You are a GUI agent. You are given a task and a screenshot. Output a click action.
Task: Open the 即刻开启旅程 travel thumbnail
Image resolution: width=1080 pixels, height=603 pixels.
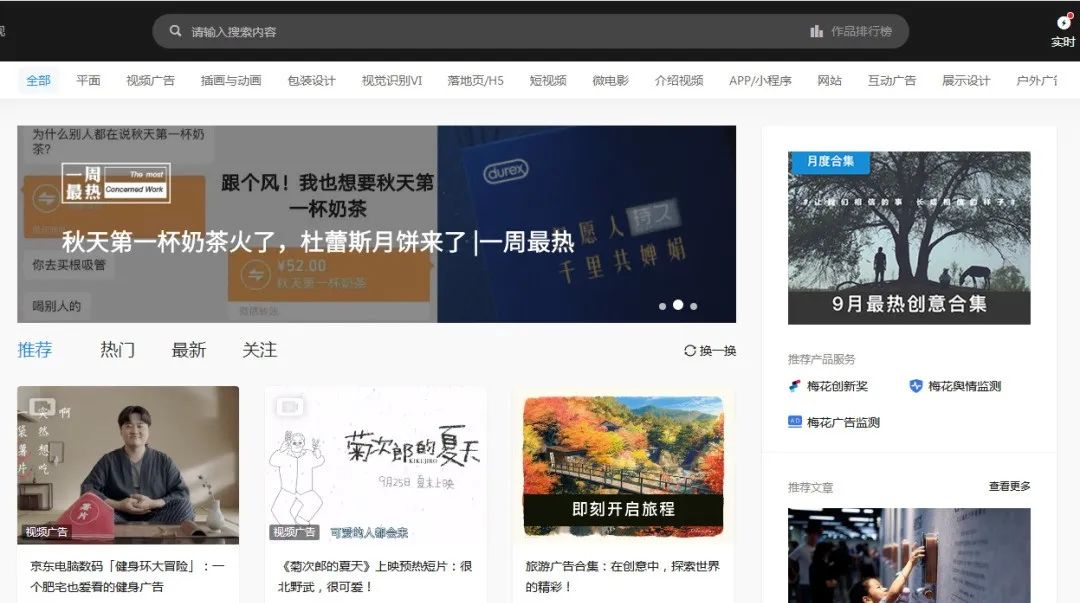click(x=623, y=465)
